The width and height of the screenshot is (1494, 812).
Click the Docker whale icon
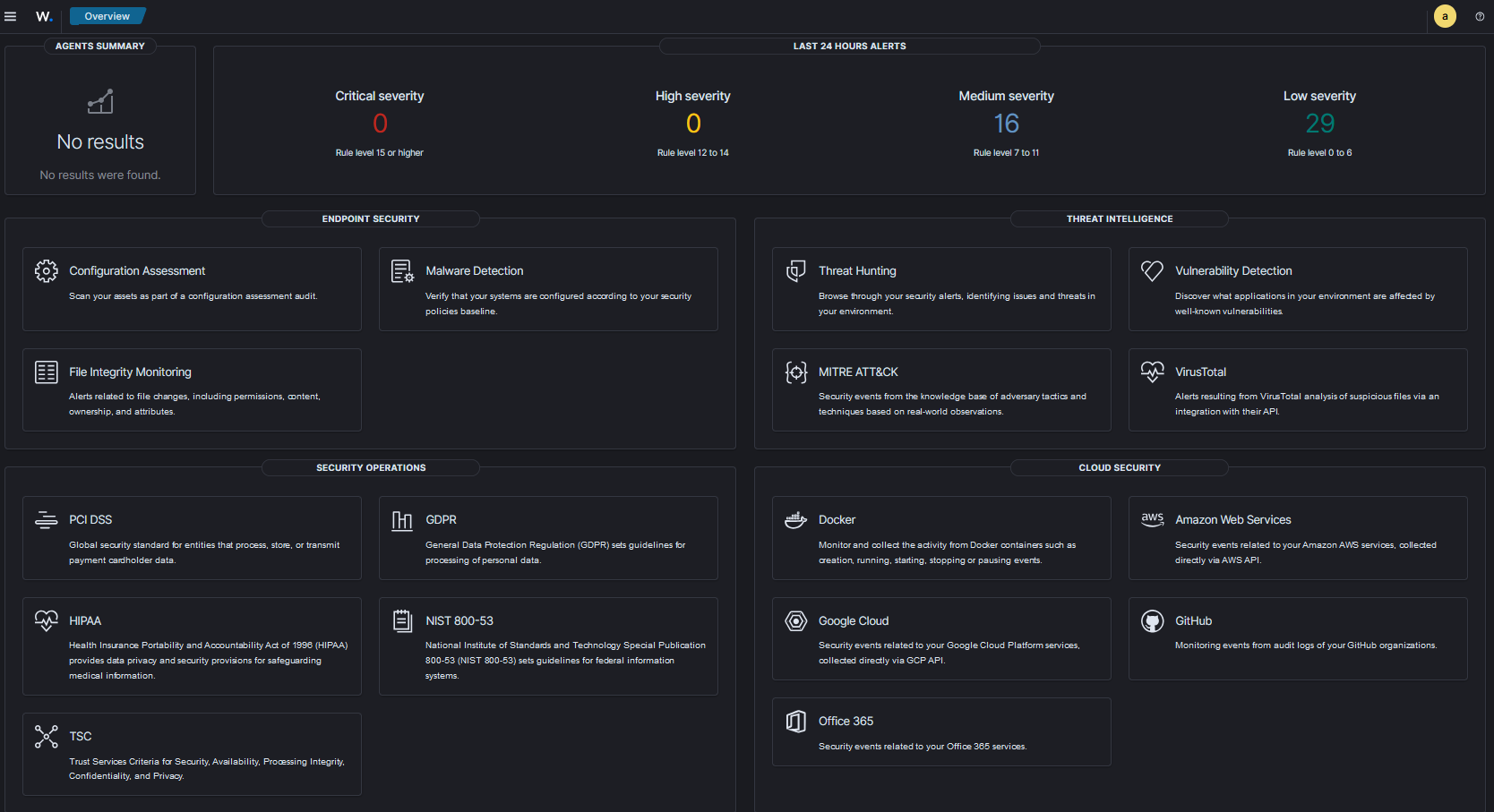coord(795,519)
